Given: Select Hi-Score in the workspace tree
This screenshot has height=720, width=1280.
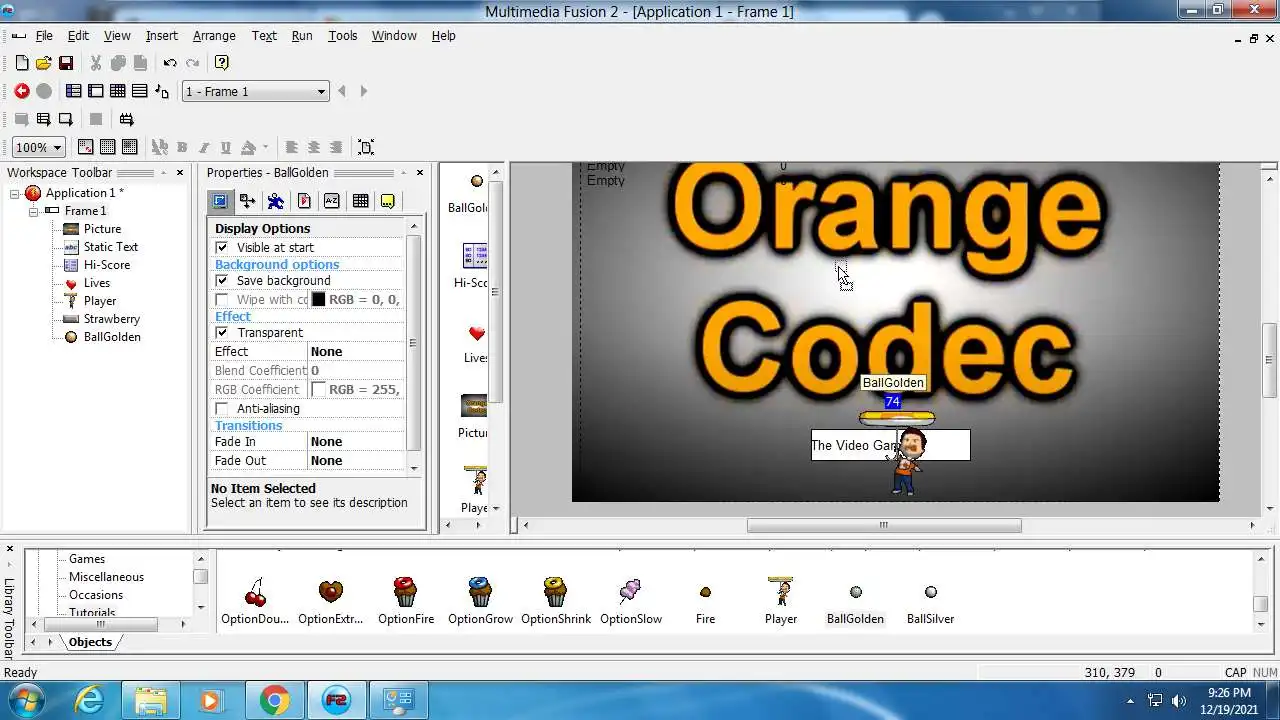Looking at the screenshot, I should tap(106, 265).
